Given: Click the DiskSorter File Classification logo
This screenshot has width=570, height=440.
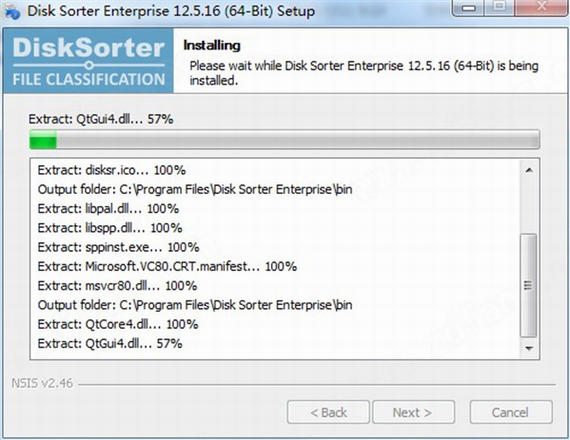Looking at the screenshot, I should [88, 61].
